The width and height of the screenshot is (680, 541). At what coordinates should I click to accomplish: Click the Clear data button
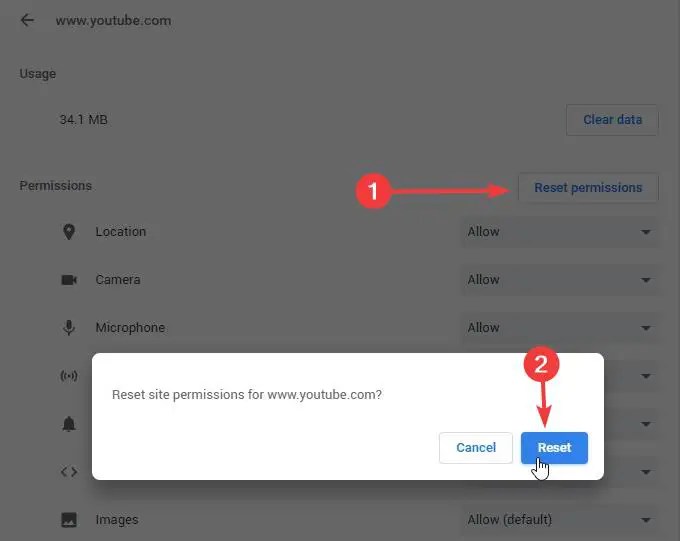click(612, 119)
